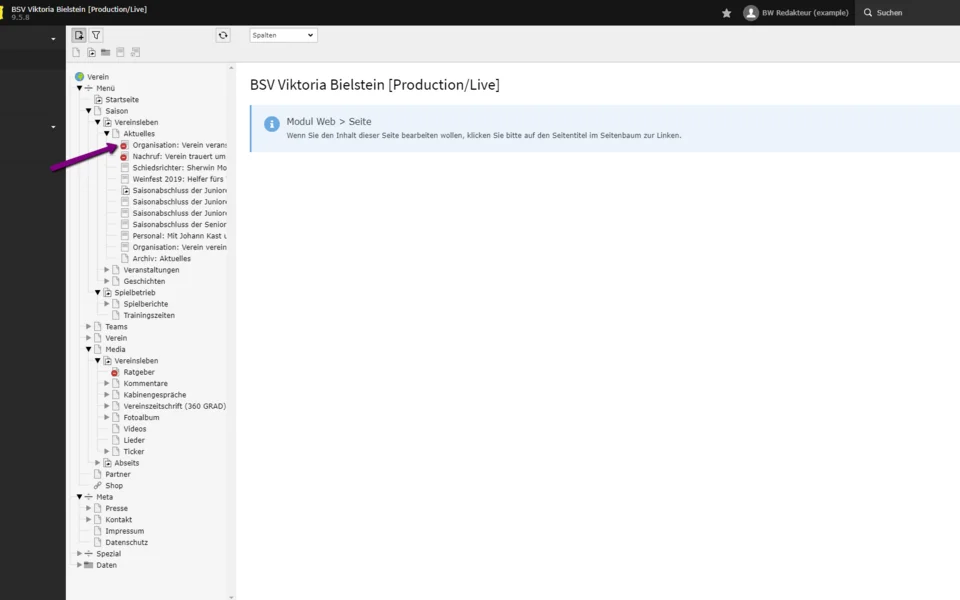The image size is (960, 600).
Task: Click the Daten folder icon
Action: pyautogui.click(x=88, y=565)
